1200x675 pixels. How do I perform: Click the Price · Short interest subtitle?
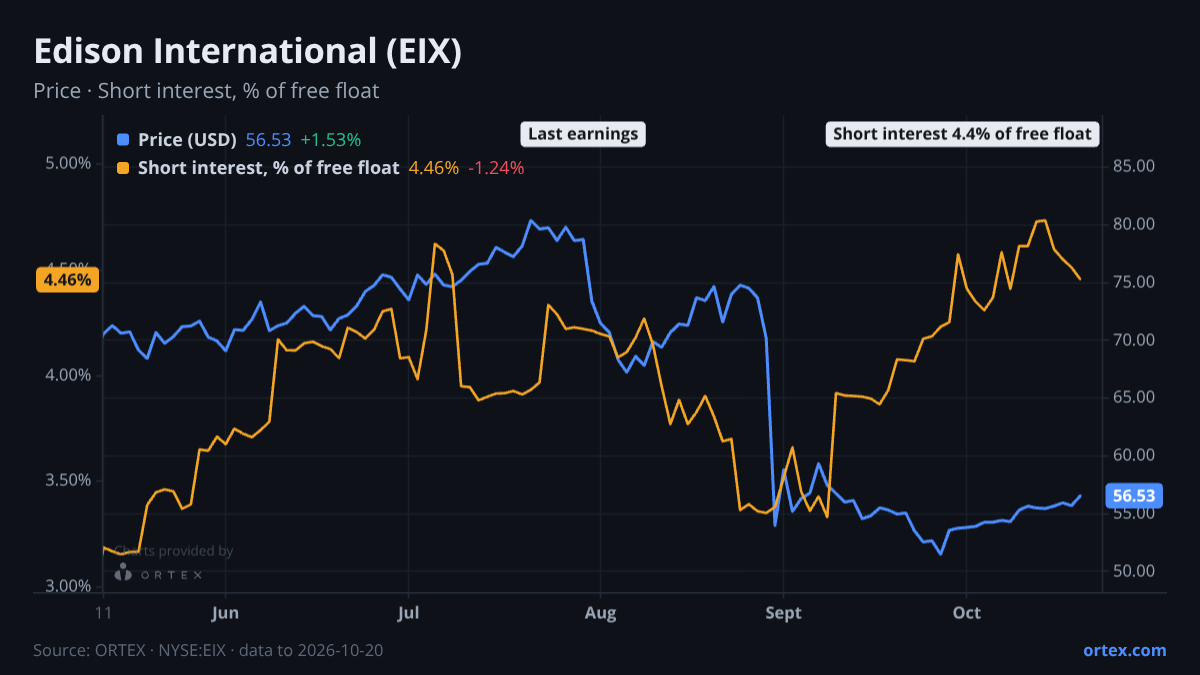(x=206, y=91)
